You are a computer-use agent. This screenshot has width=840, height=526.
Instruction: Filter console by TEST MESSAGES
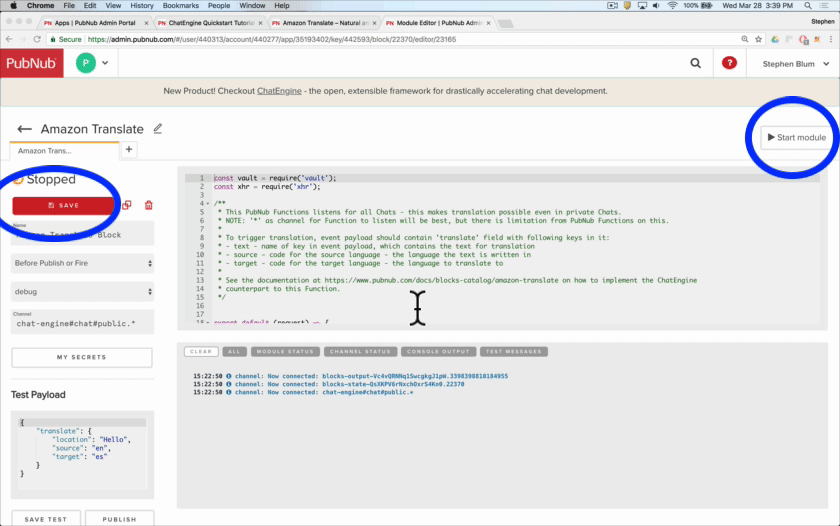514,351
